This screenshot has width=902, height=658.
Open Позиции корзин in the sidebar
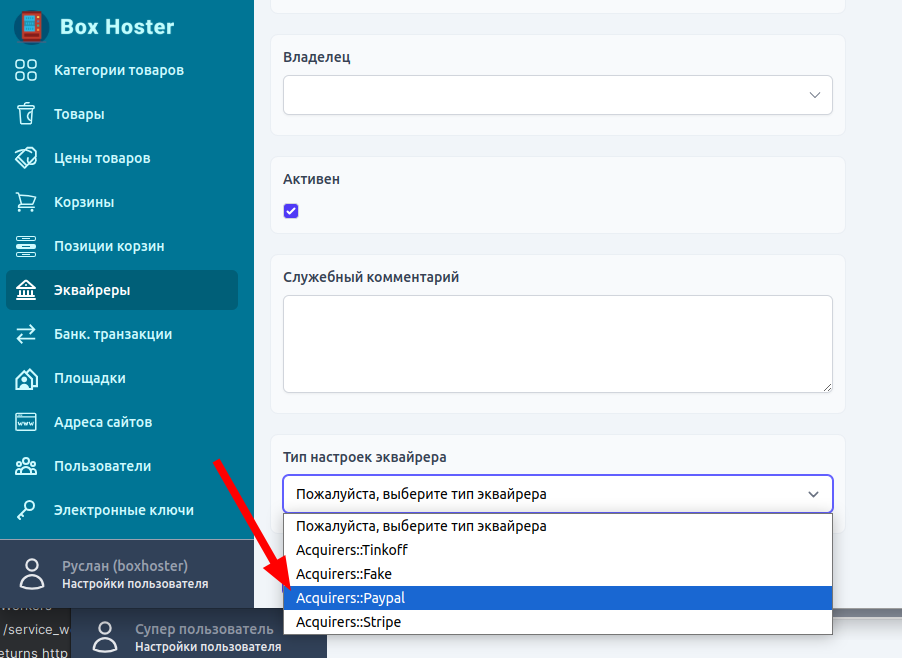pos(109,246)
